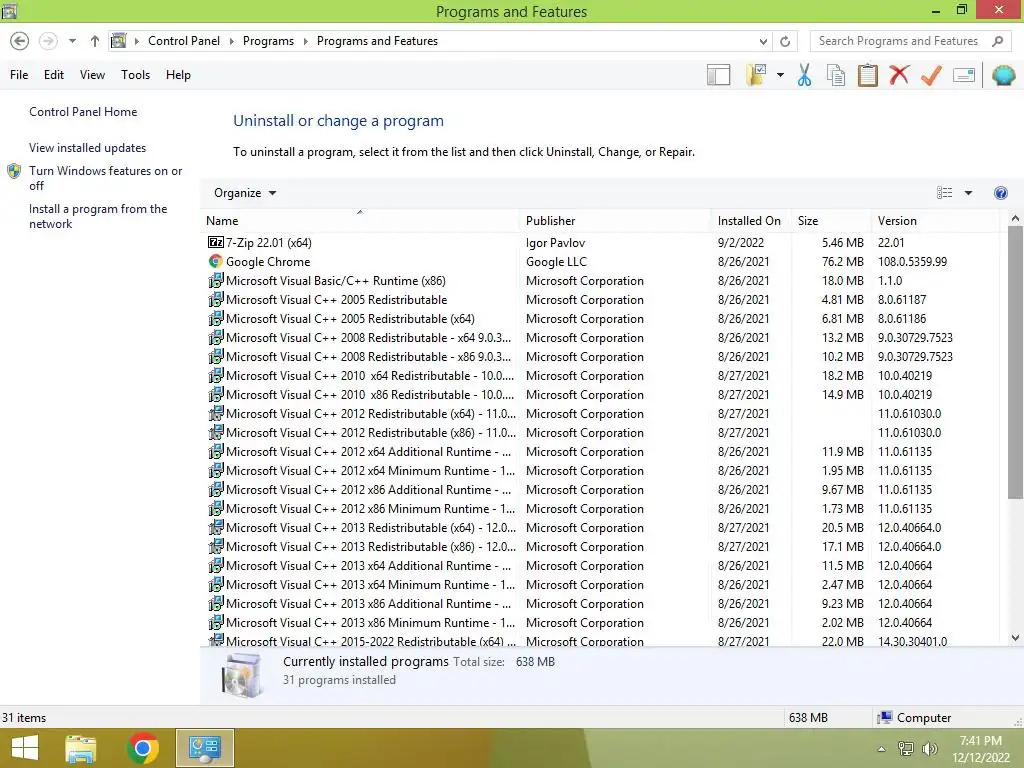Viewport: 1024px width, 768px height.
Task: Click the scroll up arrow of program list
Action: (x=1015, y=219)
